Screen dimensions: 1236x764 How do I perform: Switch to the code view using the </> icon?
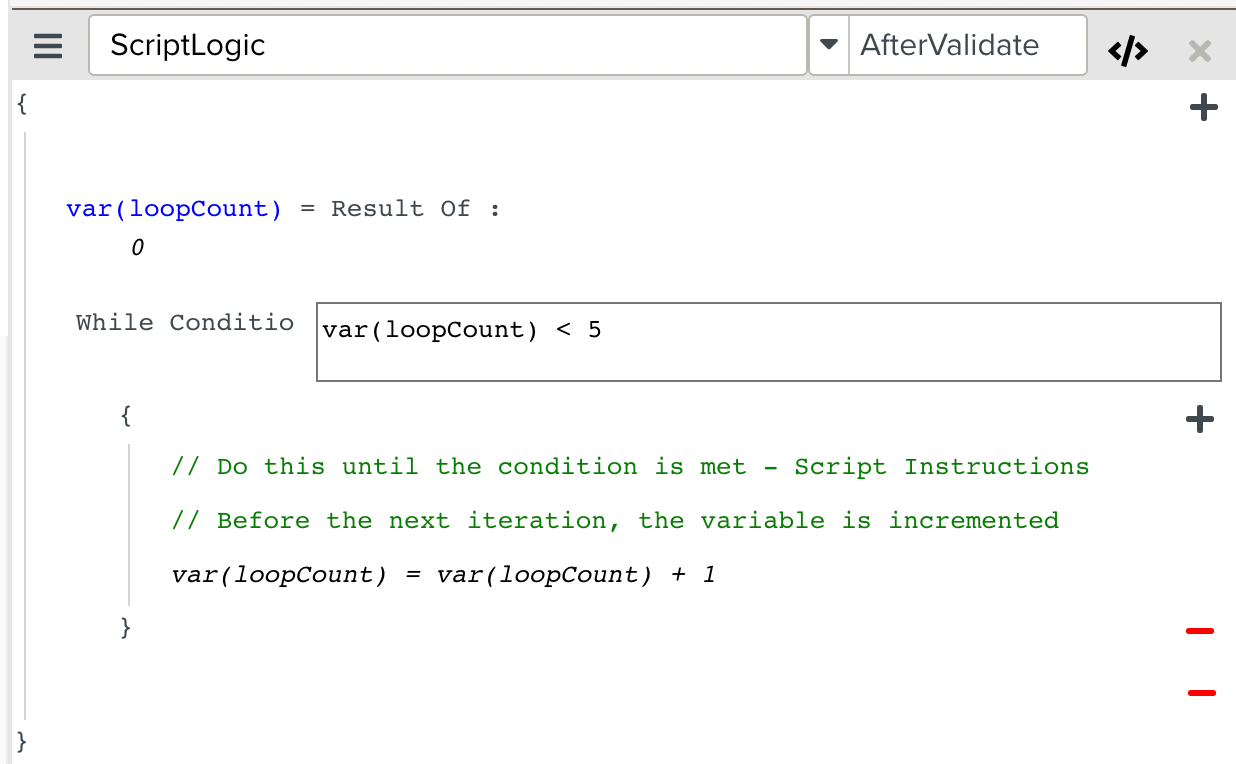[x=1128, y=51]
